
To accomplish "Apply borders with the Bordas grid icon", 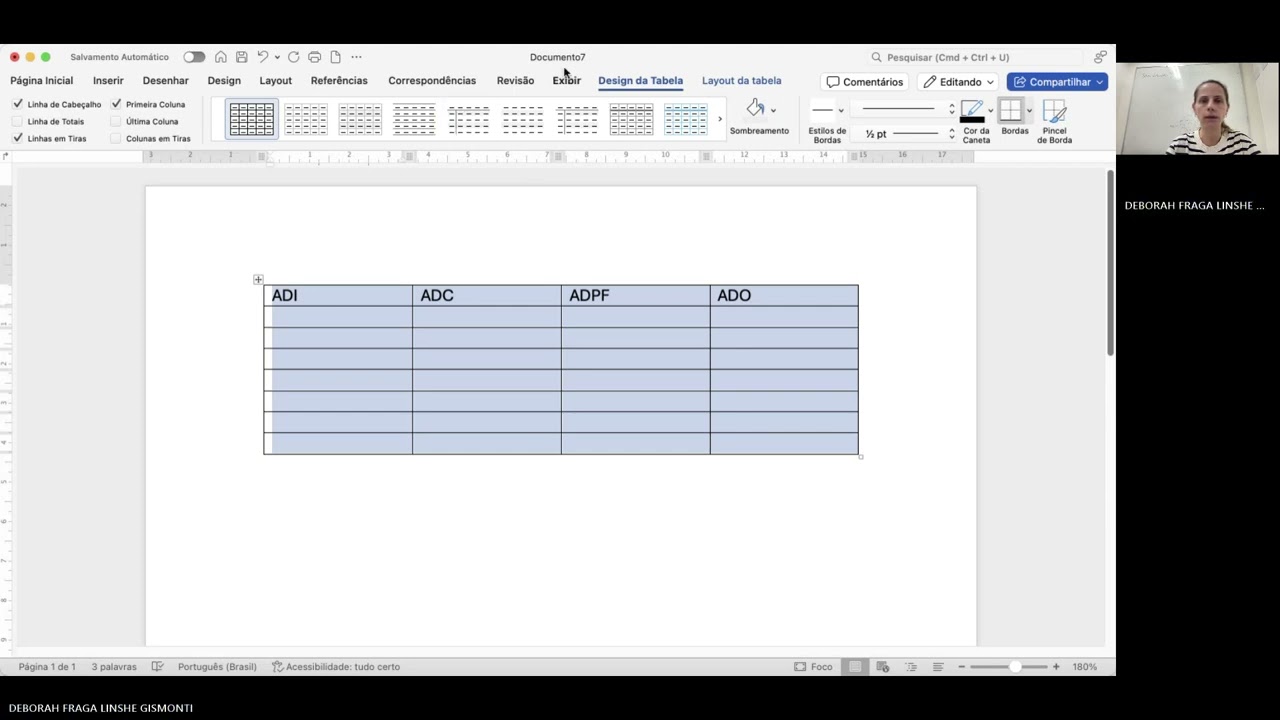I will click(x=1010, y=110).
